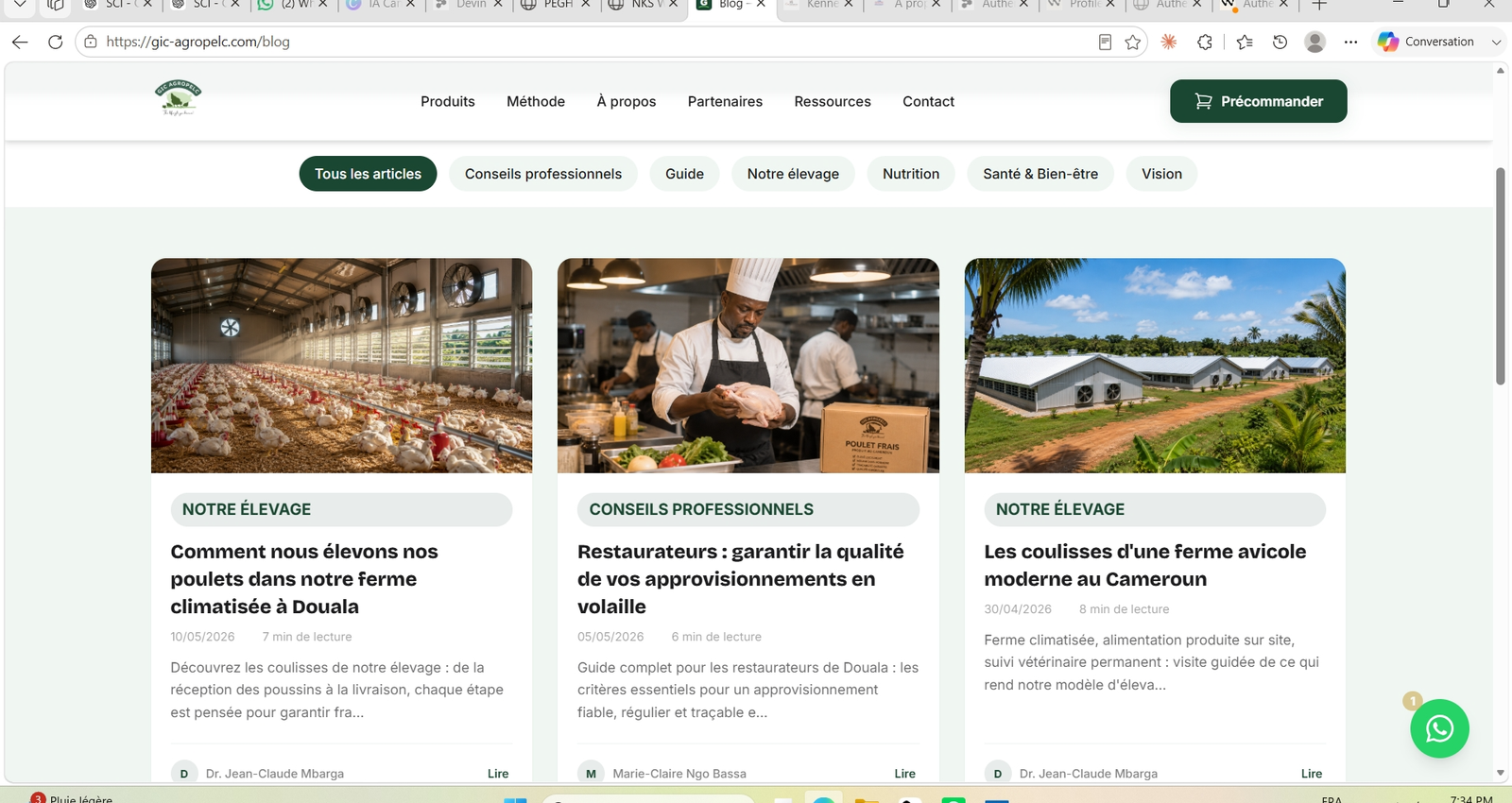The image size is (1512, 803).
Task: Open article Comment nous élevons nos poulets
Action: 304,579
